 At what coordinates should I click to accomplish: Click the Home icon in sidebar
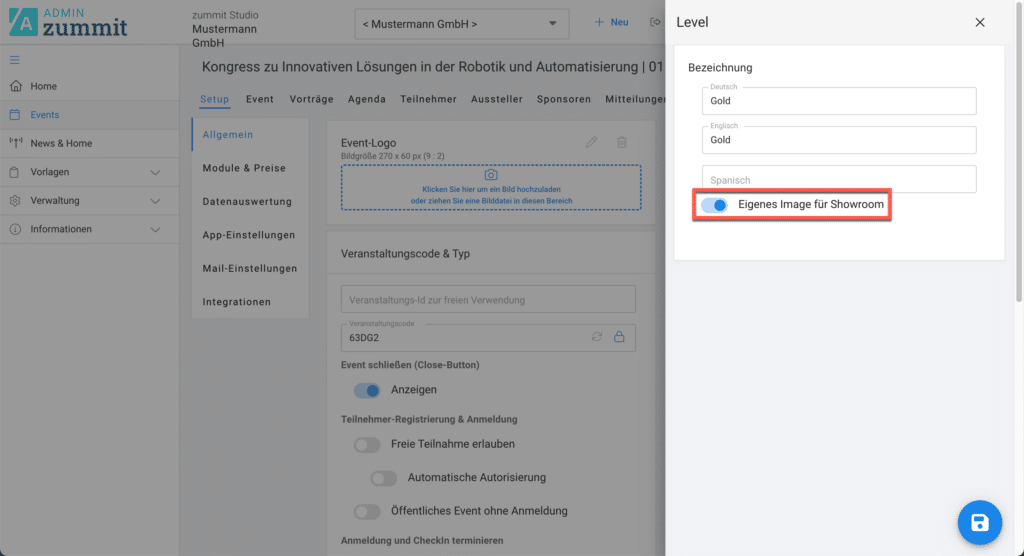pyautogui.click(x=15, y=86)
